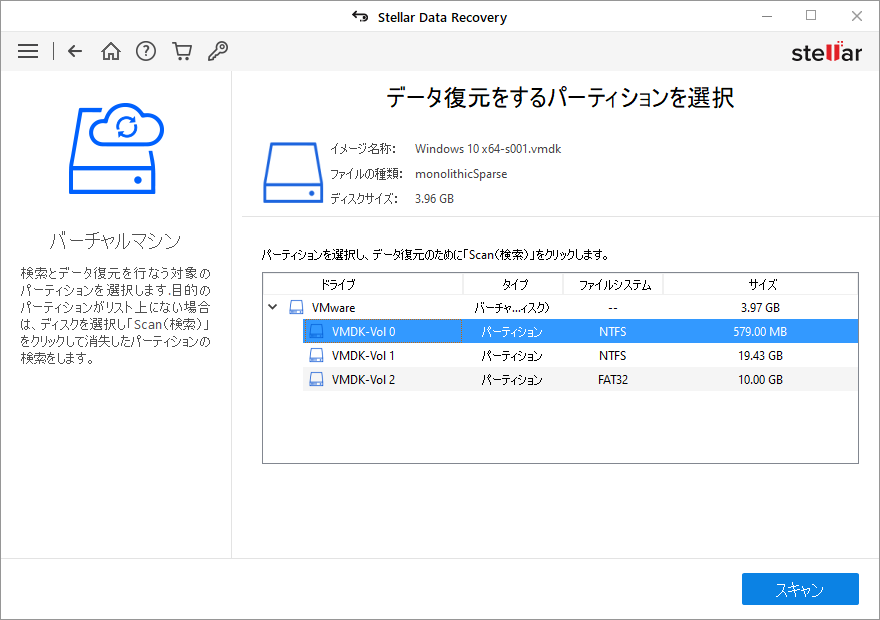Click image name Windows 10 x64-s001.vmdk
880x620 pixels.
point(488,149)
